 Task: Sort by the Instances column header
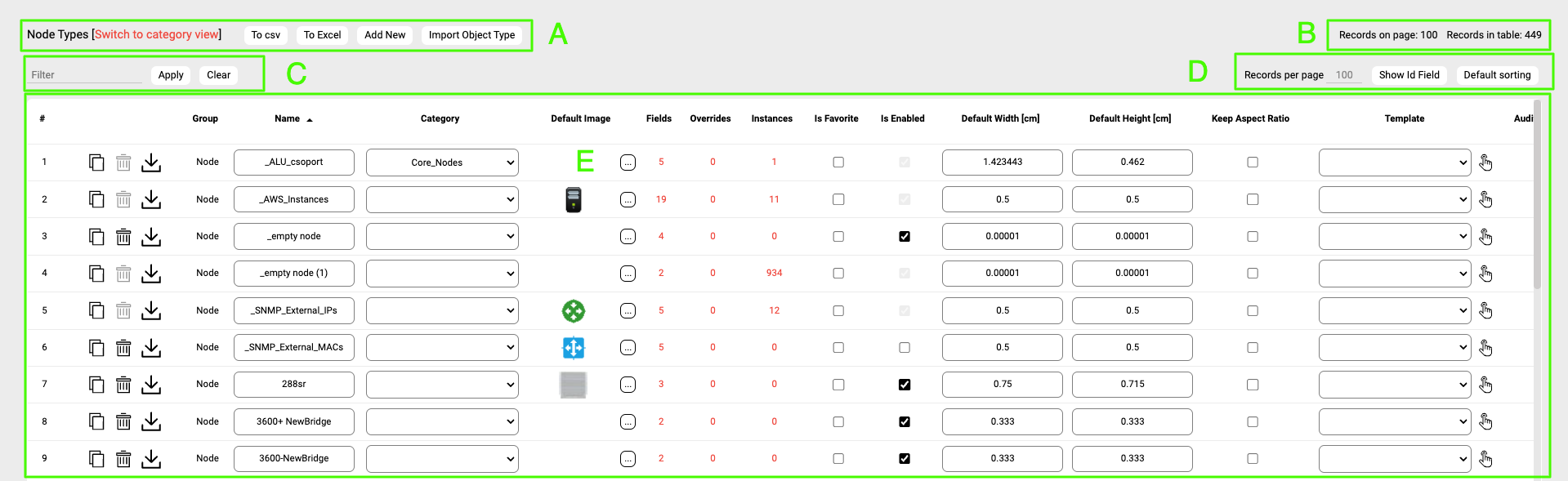click(x=771, y=118)
